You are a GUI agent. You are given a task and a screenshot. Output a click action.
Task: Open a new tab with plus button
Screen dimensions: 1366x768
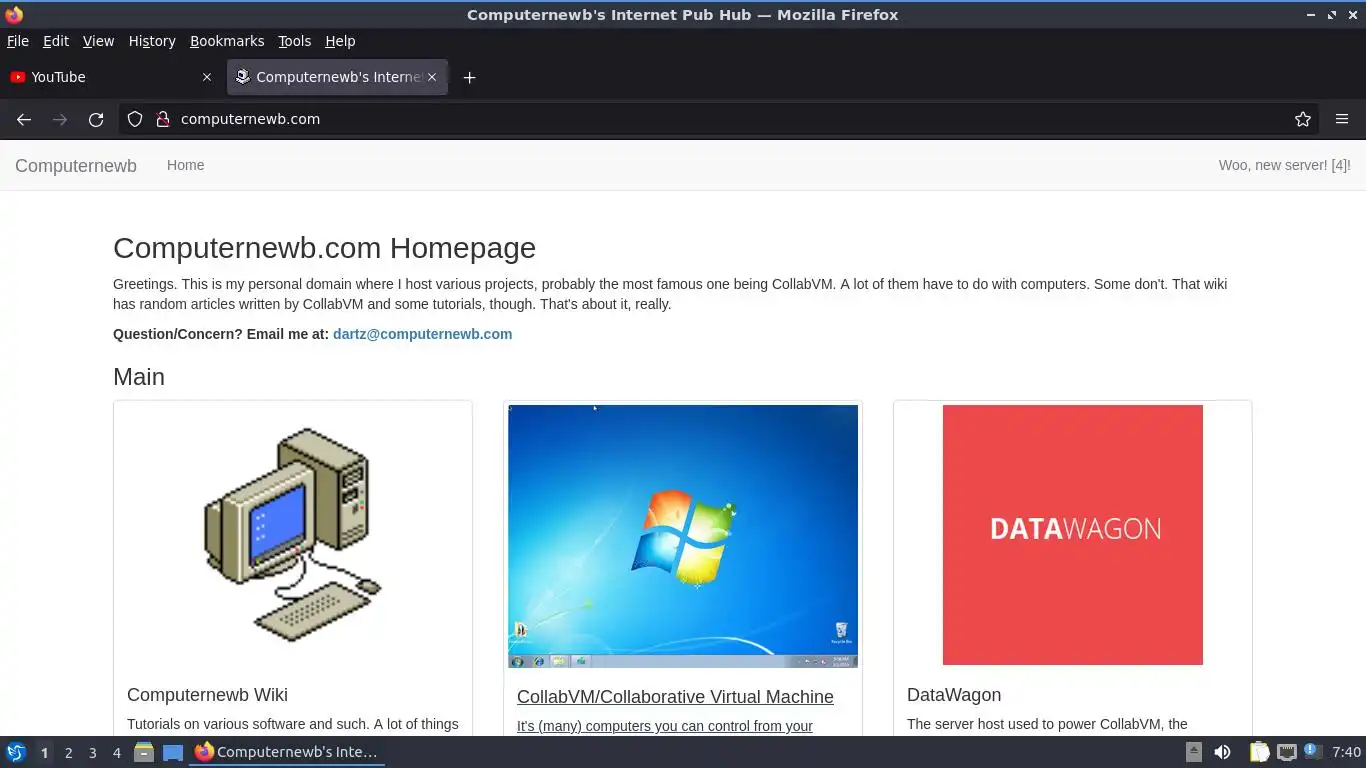pos(469,77)
